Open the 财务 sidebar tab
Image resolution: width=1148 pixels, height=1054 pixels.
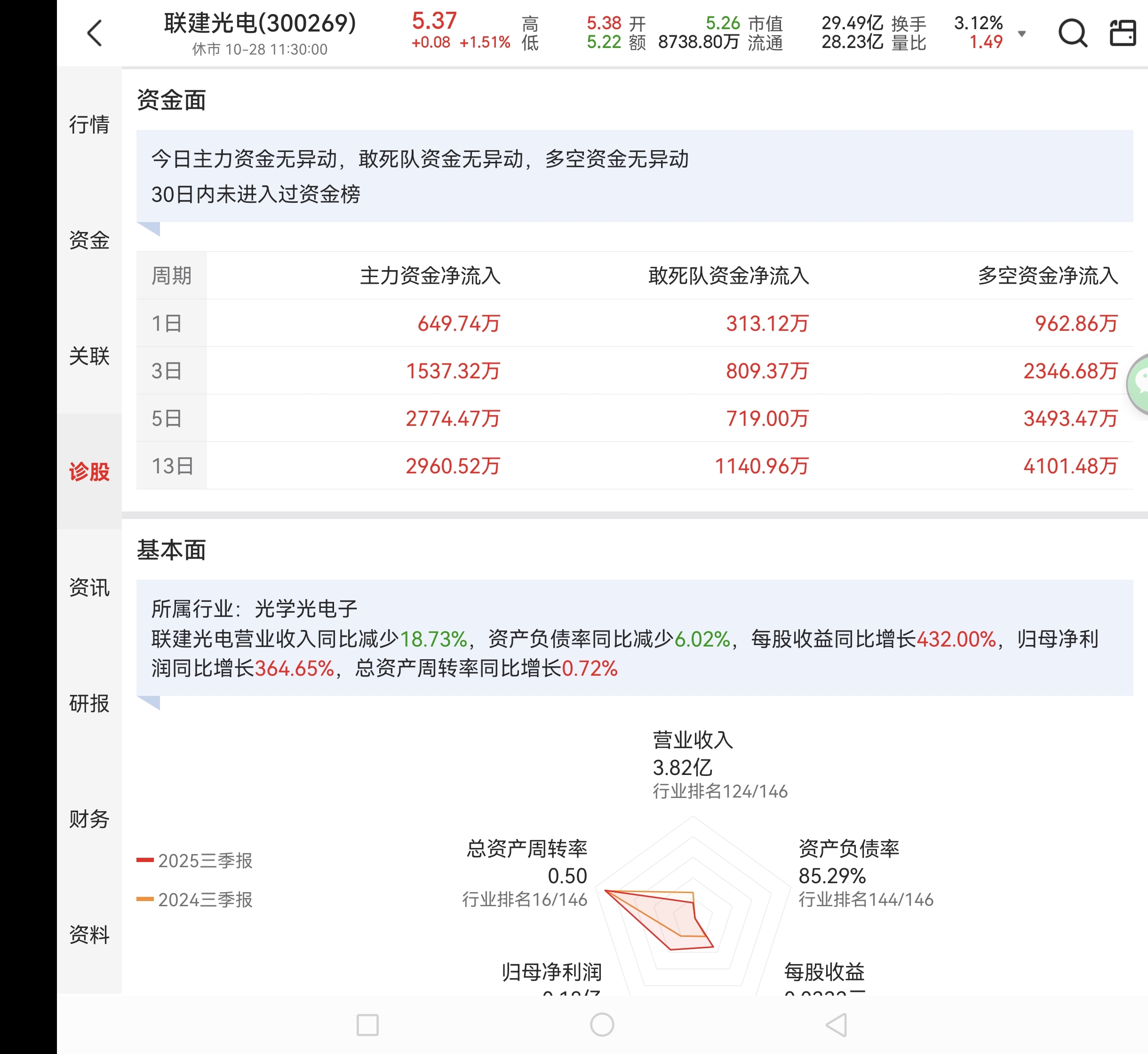click(x=89, y=819)
